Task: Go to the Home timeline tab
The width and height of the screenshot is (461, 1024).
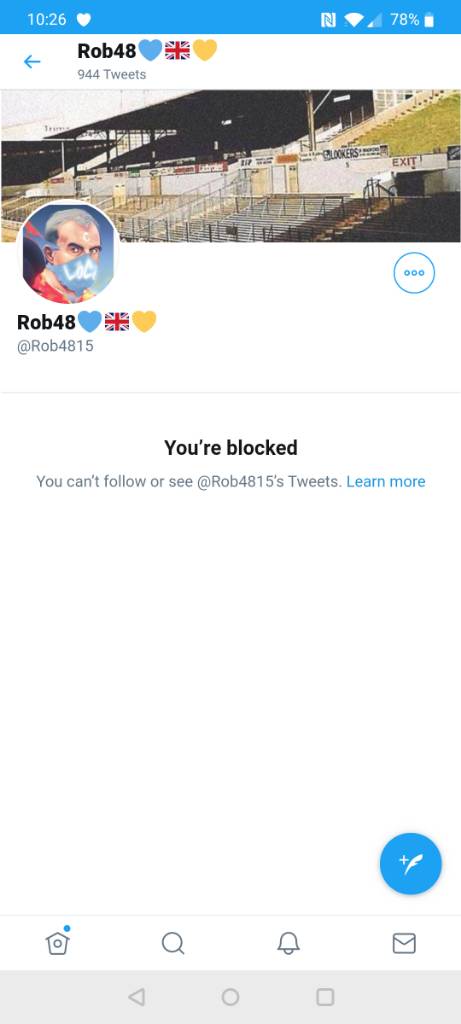Action: pos(57,941)
